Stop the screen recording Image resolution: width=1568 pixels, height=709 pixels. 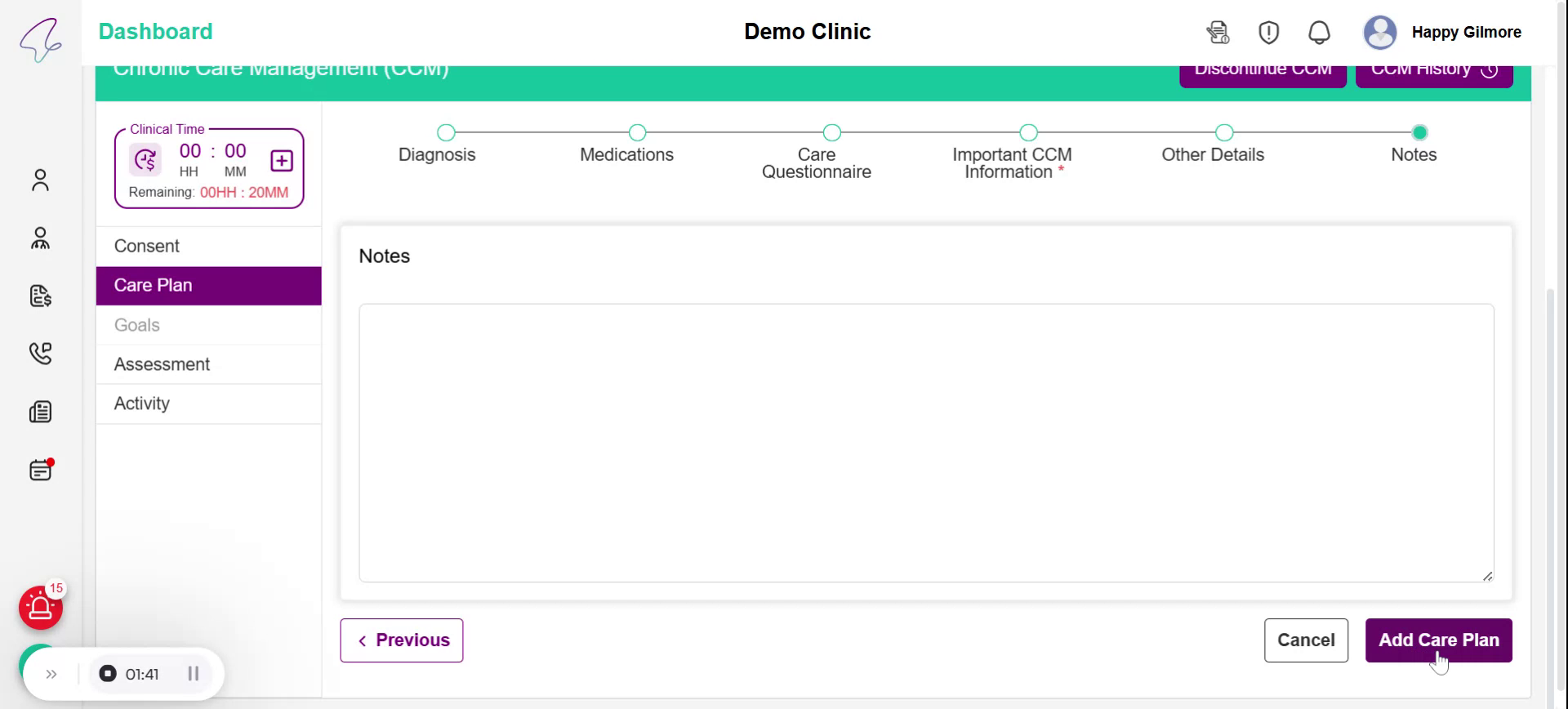[108, 674]
